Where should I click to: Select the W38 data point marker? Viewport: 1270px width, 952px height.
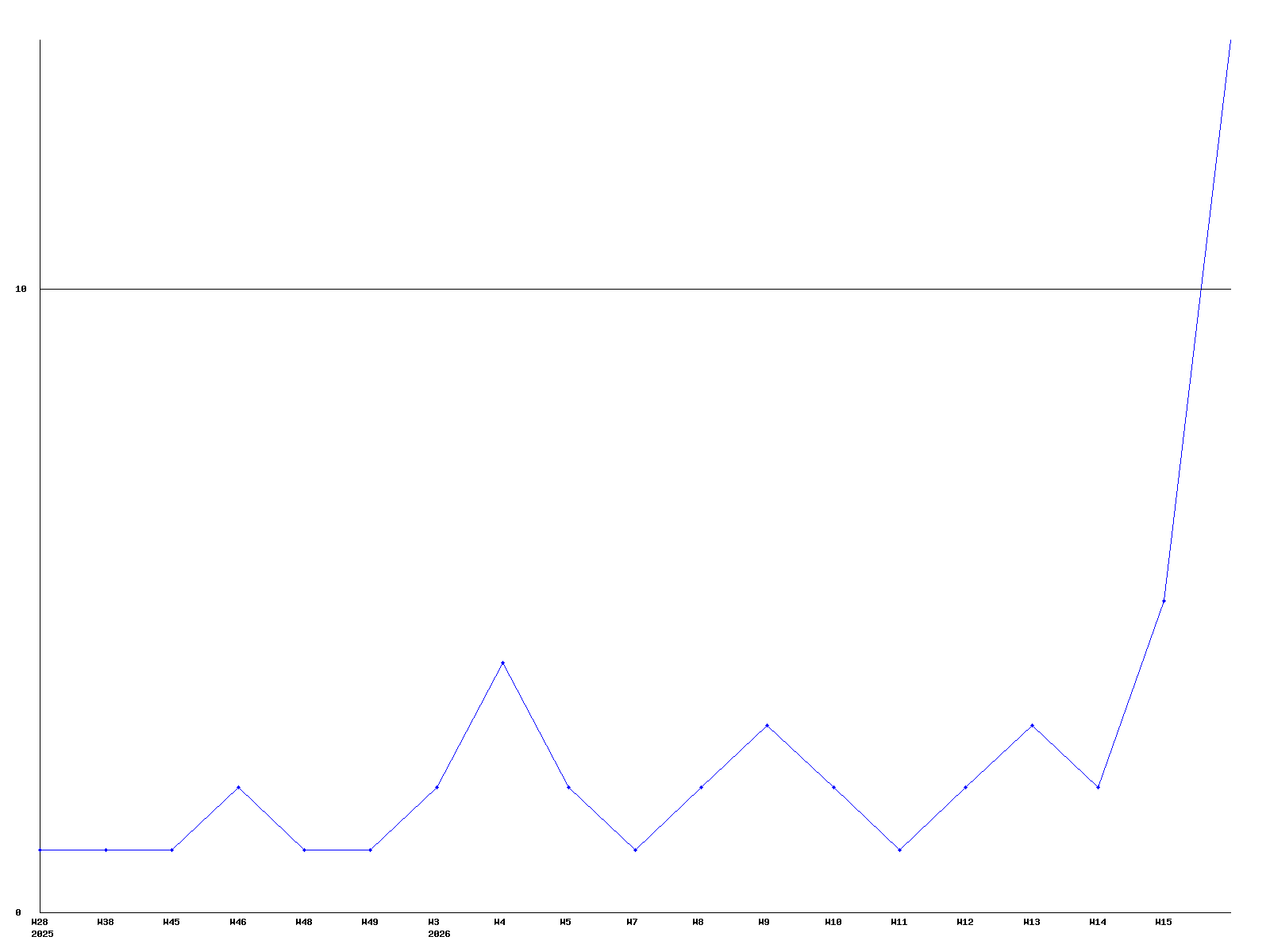(106, 850)
